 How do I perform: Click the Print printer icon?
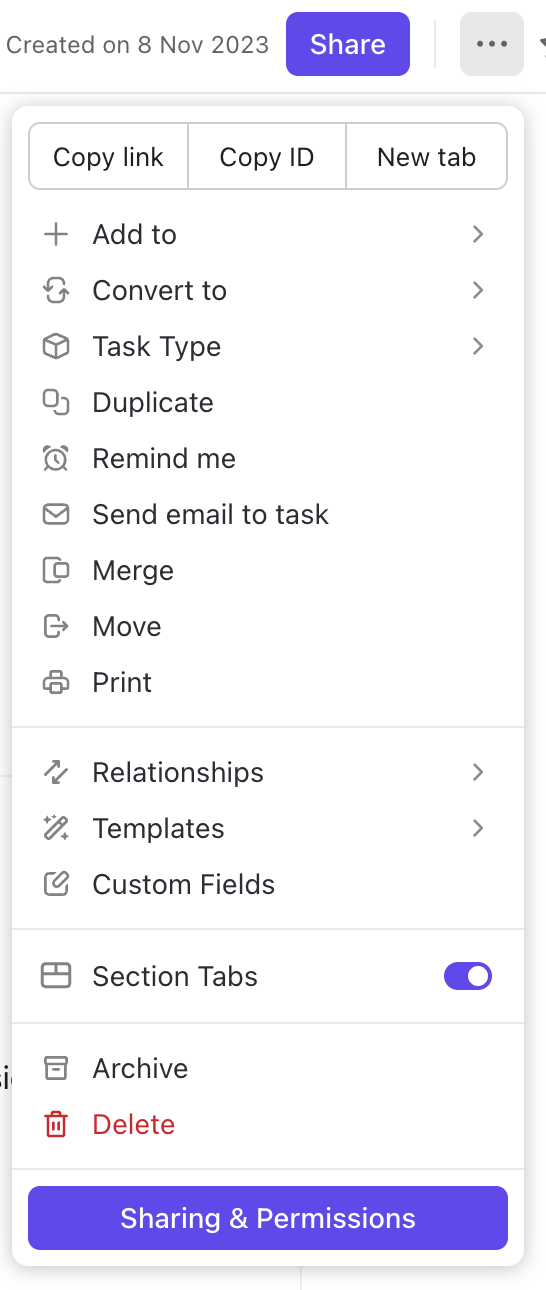(x=56, y=683)
